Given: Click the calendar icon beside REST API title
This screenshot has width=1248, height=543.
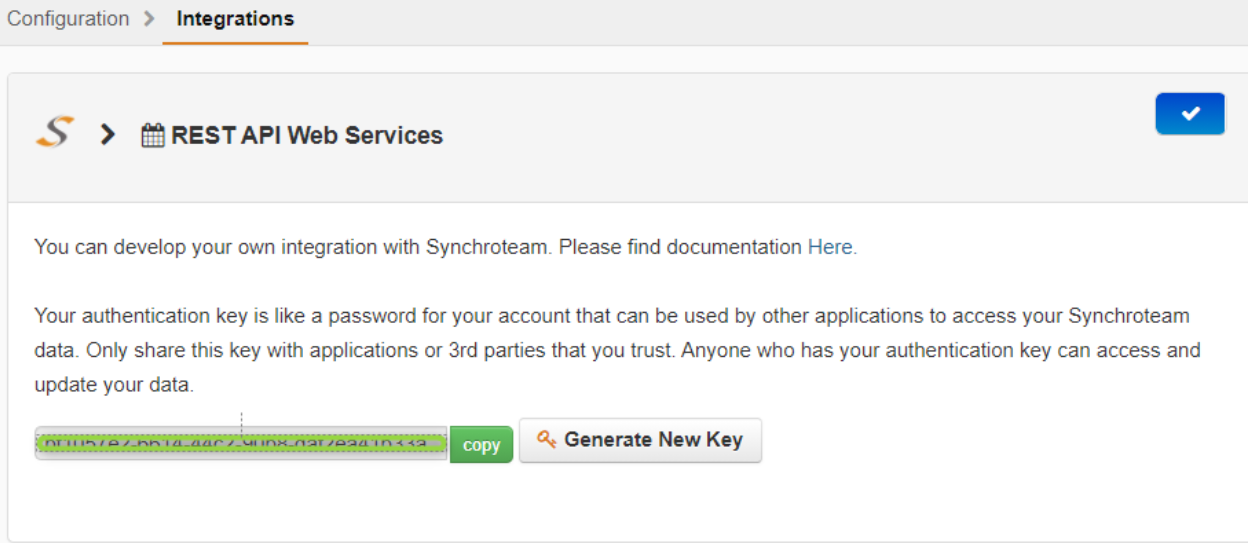Looking at the screenshot, I should point(153,135).
